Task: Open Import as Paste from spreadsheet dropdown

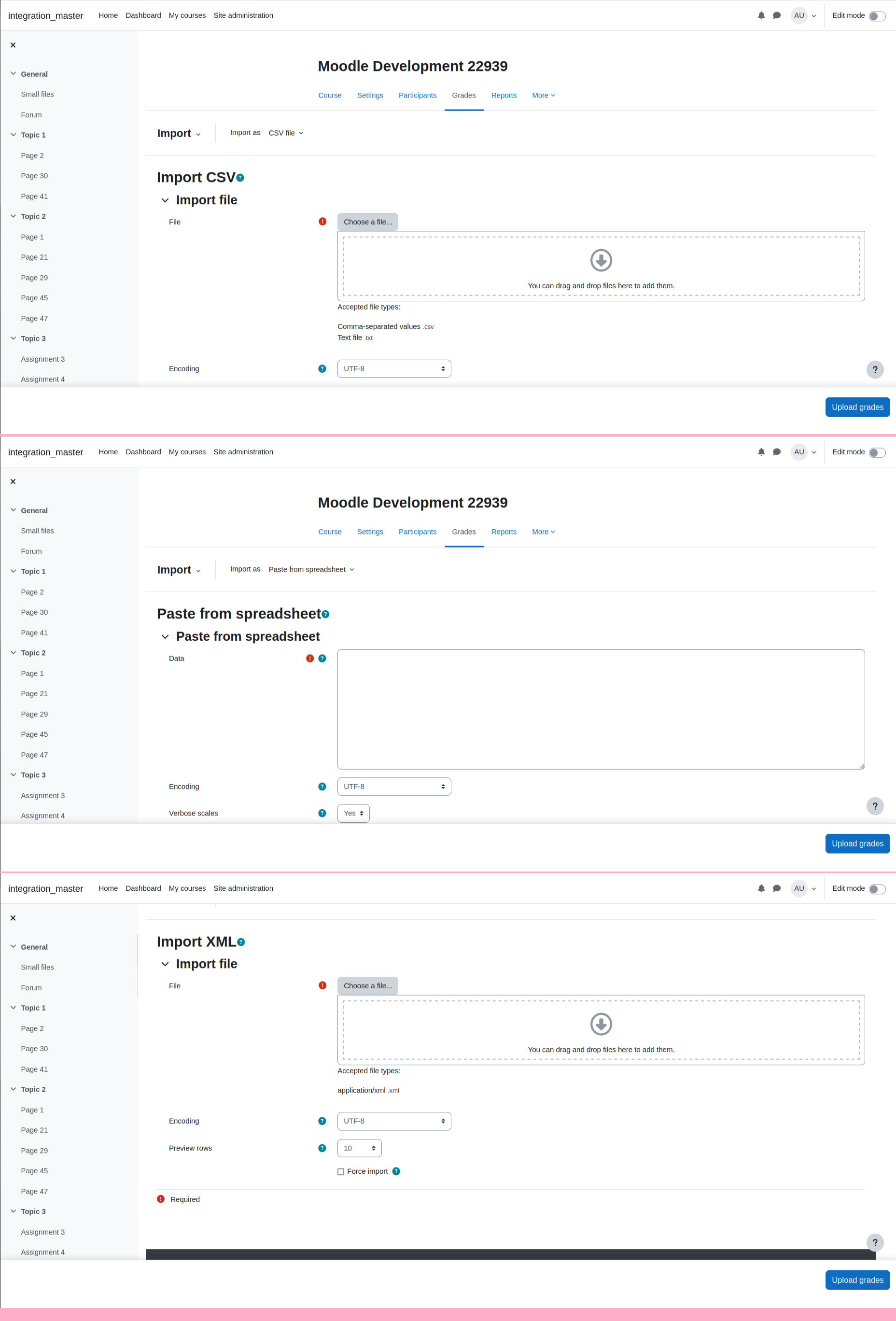Action: point(311,570)
